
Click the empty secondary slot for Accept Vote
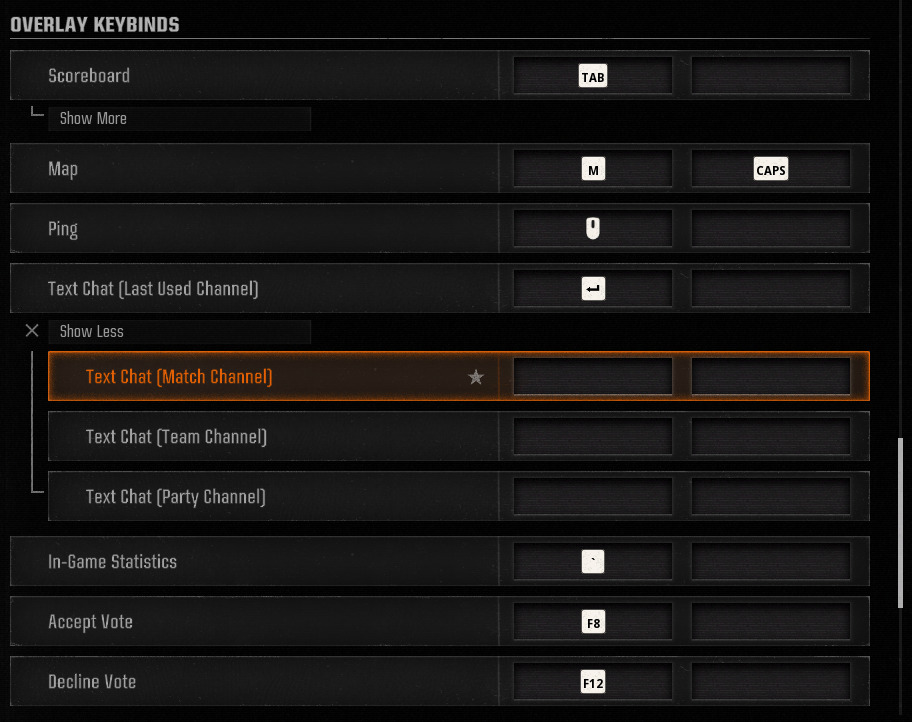[770, 621]
